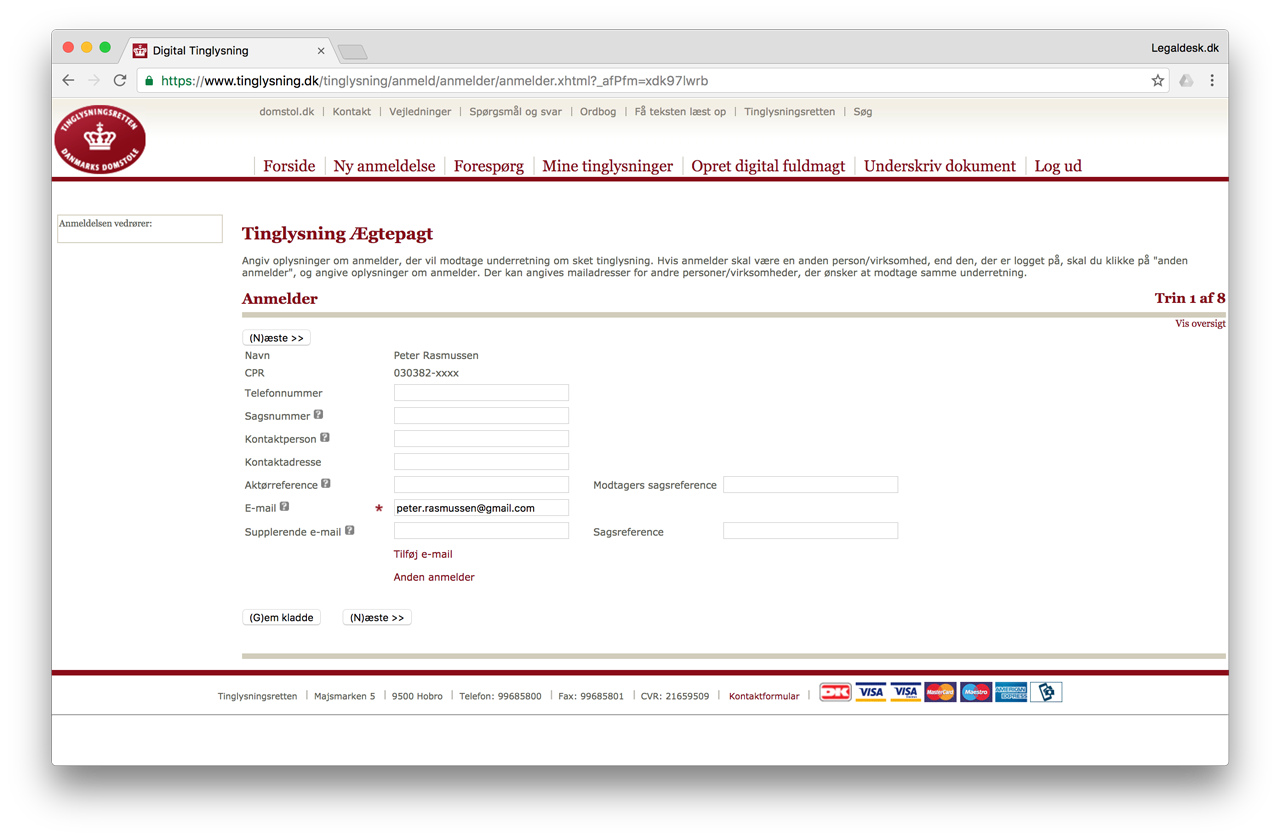Screen dimensions: 1280x839
Task: Click Log ud in navigation
Action: (x=1058, y=166)
